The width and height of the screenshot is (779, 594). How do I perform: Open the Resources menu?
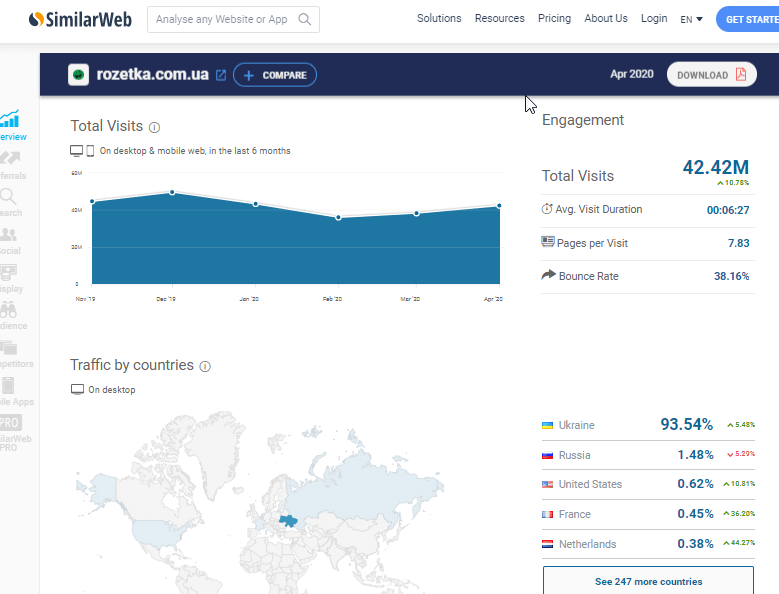click(x=499, y=18)
